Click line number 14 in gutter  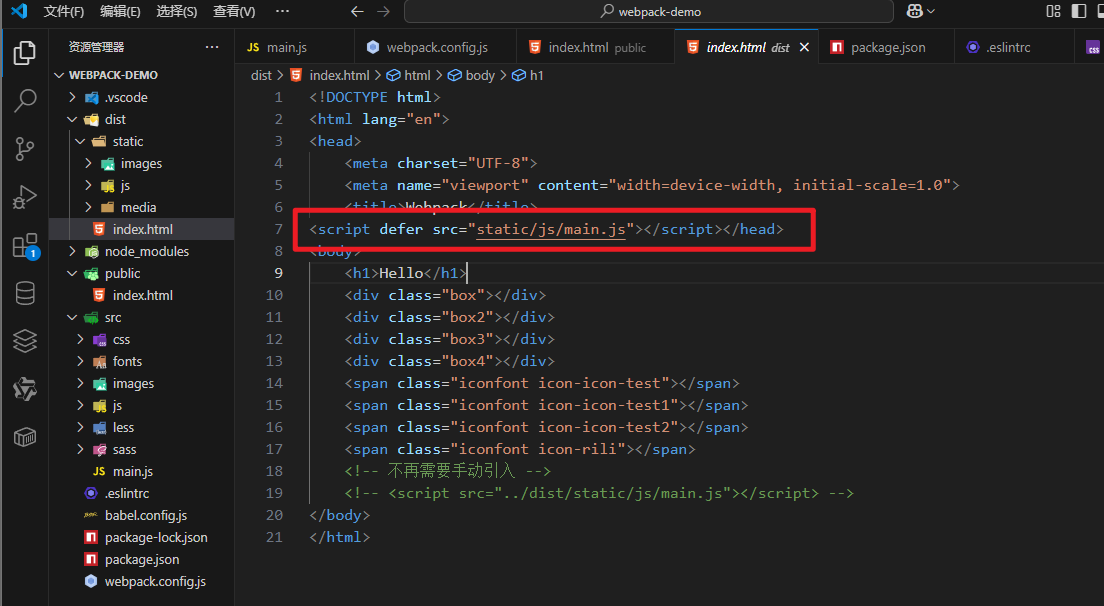click(x=275, y=384)
